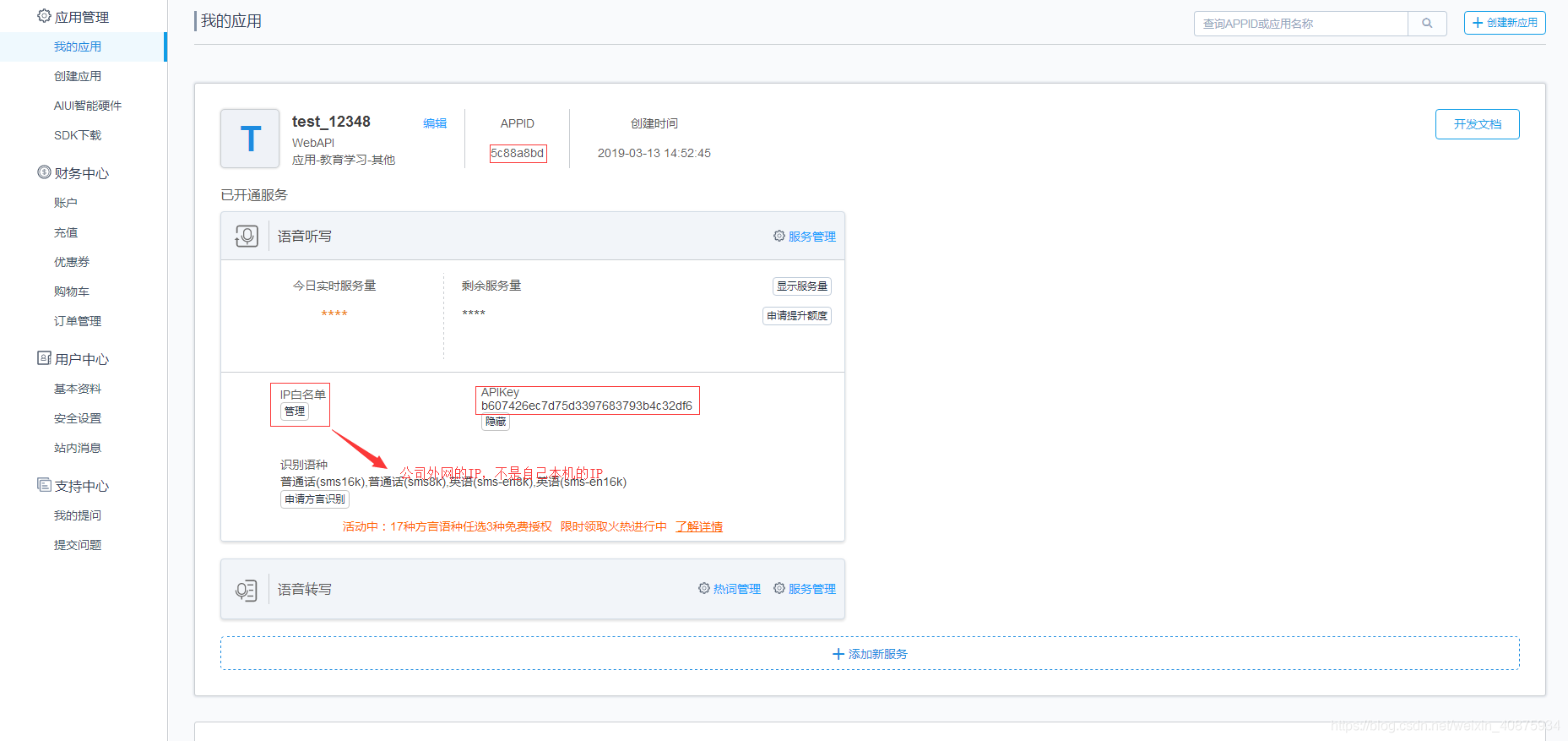The width and height of the screenshot is (1568, 741).
Task: Click the 支持中心 document icon
Action: [x=44, y=485]
